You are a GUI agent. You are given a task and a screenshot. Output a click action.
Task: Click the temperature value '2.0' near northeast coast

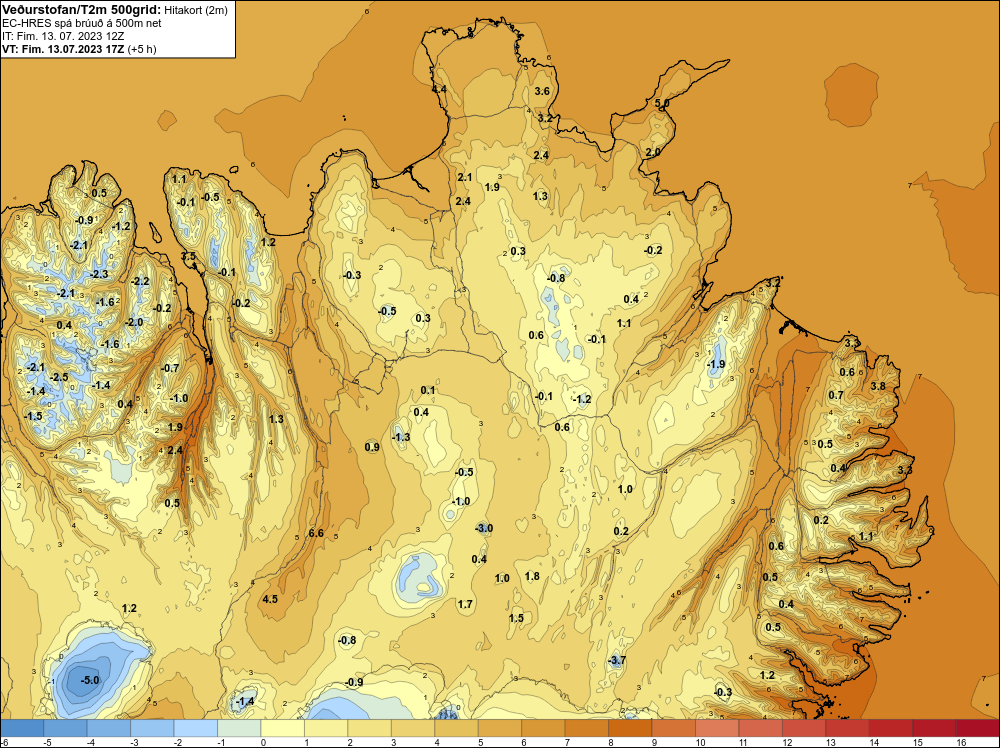[x=653, y=152]
